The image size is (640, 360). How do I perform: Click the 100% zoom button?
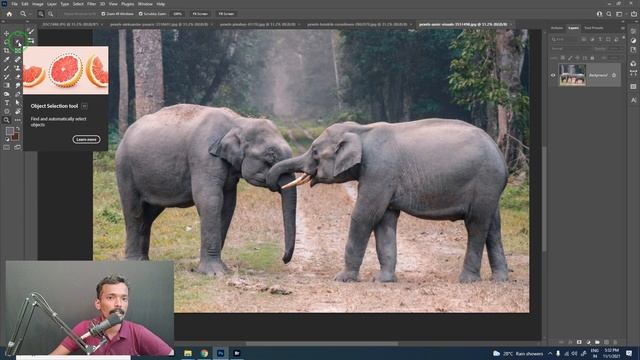pyautogui.click(x=177, y=13)
